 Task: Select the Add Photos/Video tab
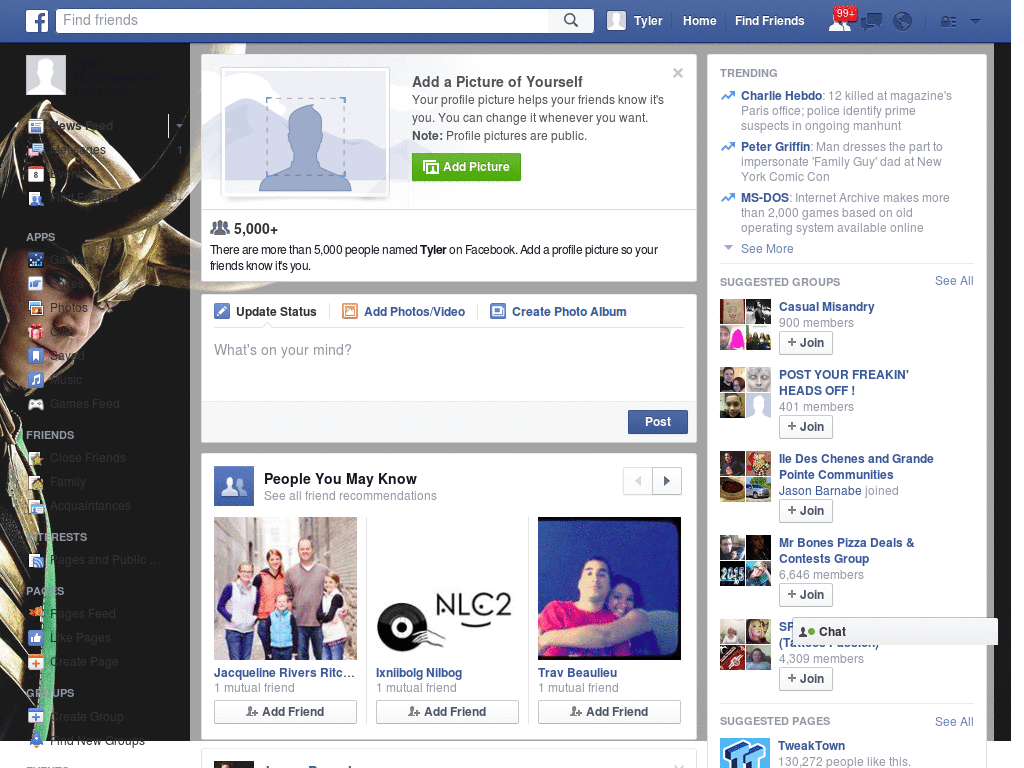(x=404, y=312)
